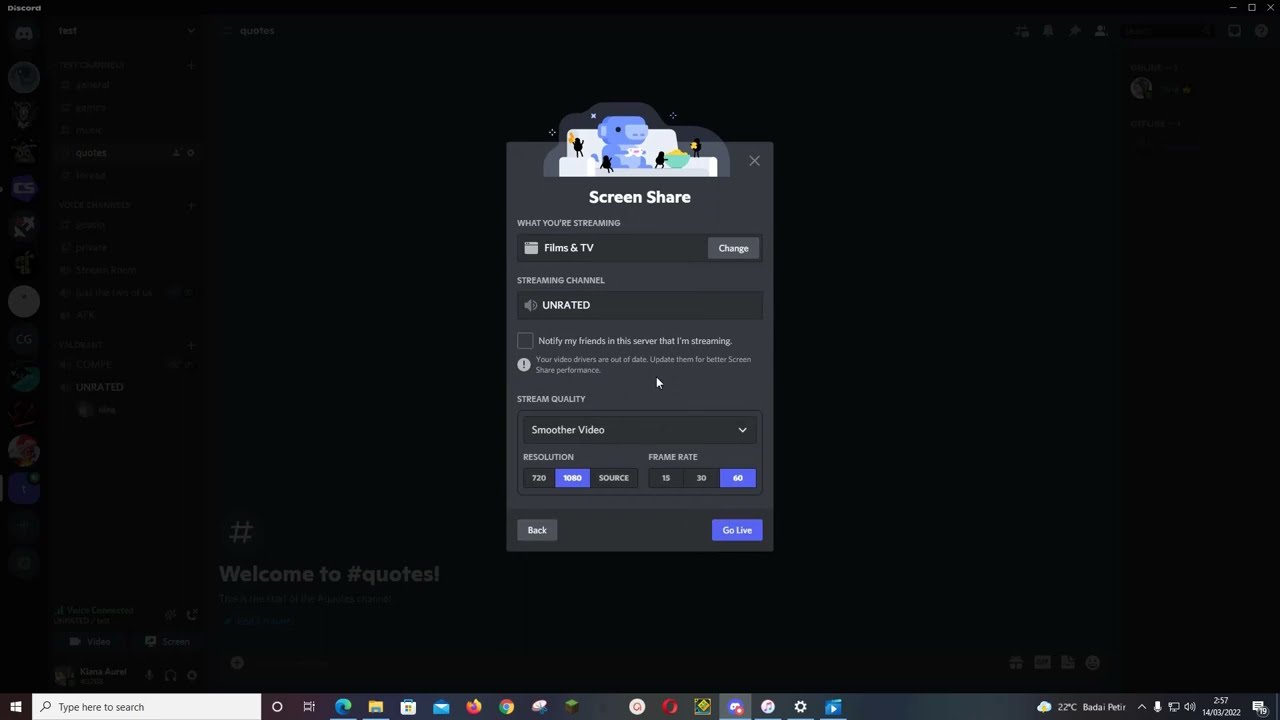
Task: Open Discord help
Action: click(1261, 31)
